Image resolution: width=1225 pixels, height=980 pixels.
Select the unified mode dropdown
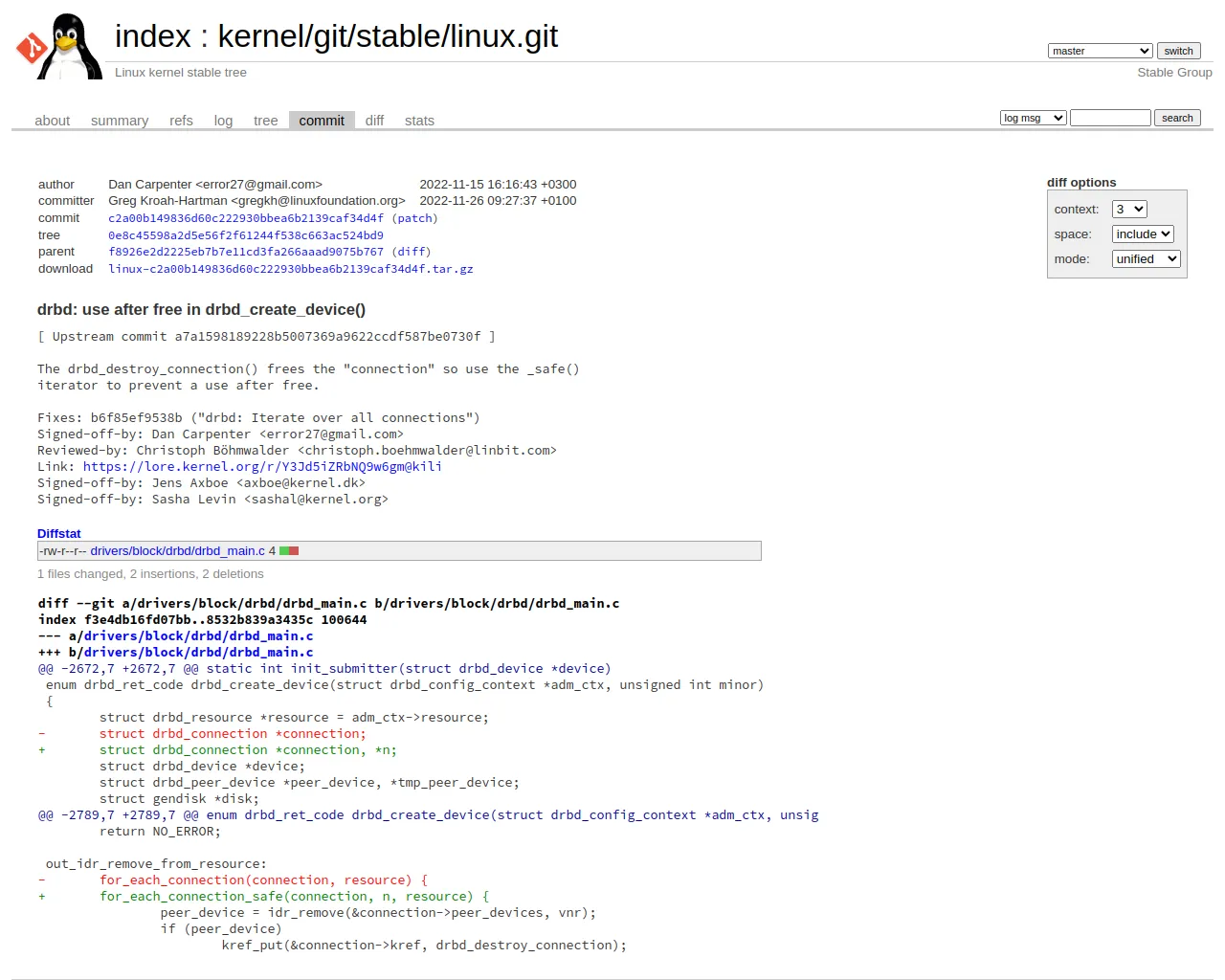coord(1147,258)
